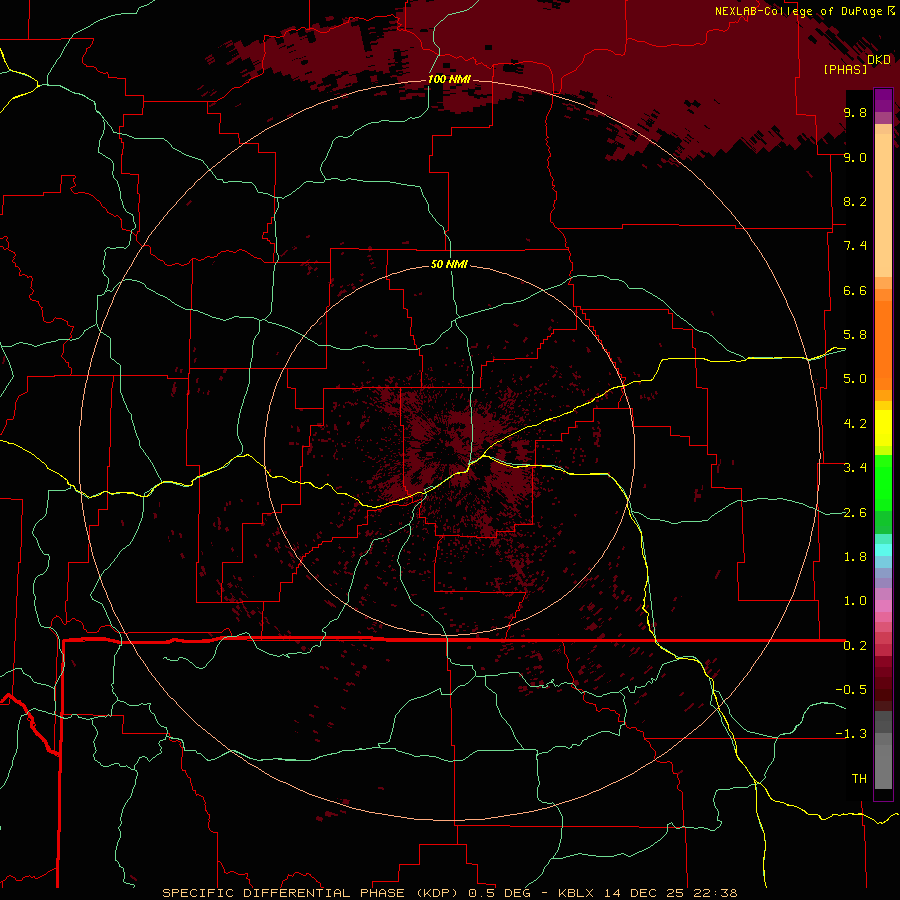Click the bright orange segment of the color bar
The height and width of the screenshot is (900, 900).
point(883,345)
